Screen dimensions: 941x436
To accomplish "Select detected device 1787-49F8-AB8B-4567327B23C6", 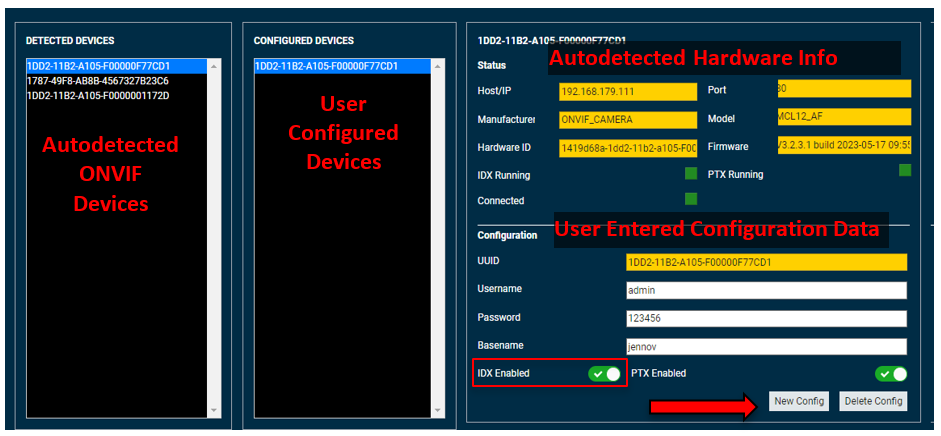I will coord(97,81).
